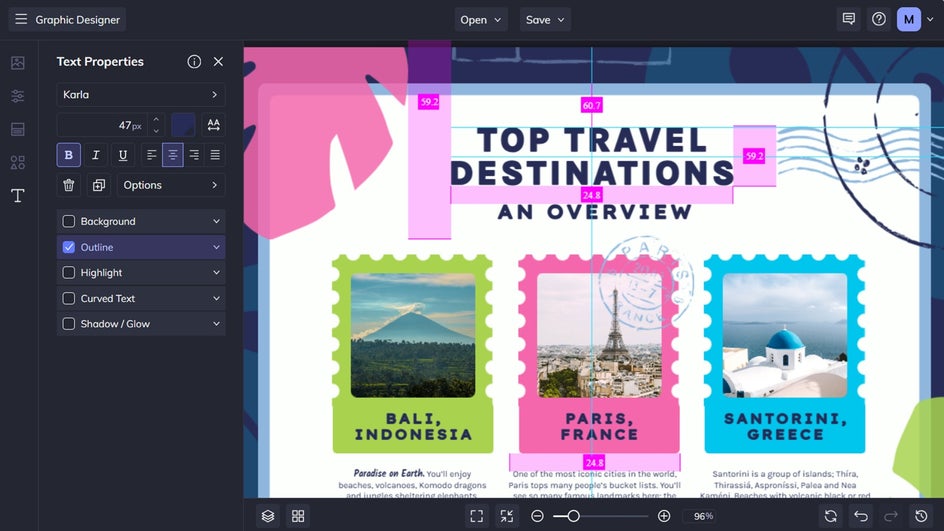The width and height of the screenshot is (944, 531).
Task: Enable the Shadow / Glow checkbox
Action: click(69, 324)
